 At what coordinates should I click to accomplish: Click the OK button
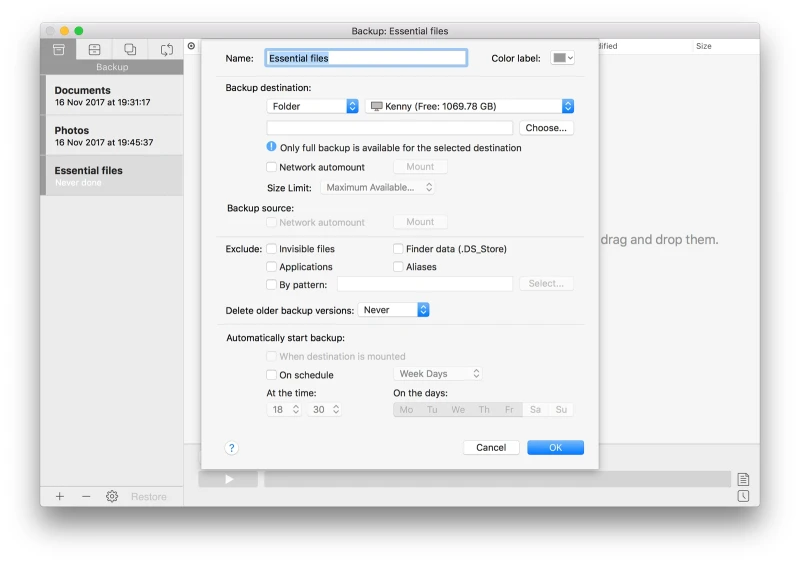tap(555, 448)
